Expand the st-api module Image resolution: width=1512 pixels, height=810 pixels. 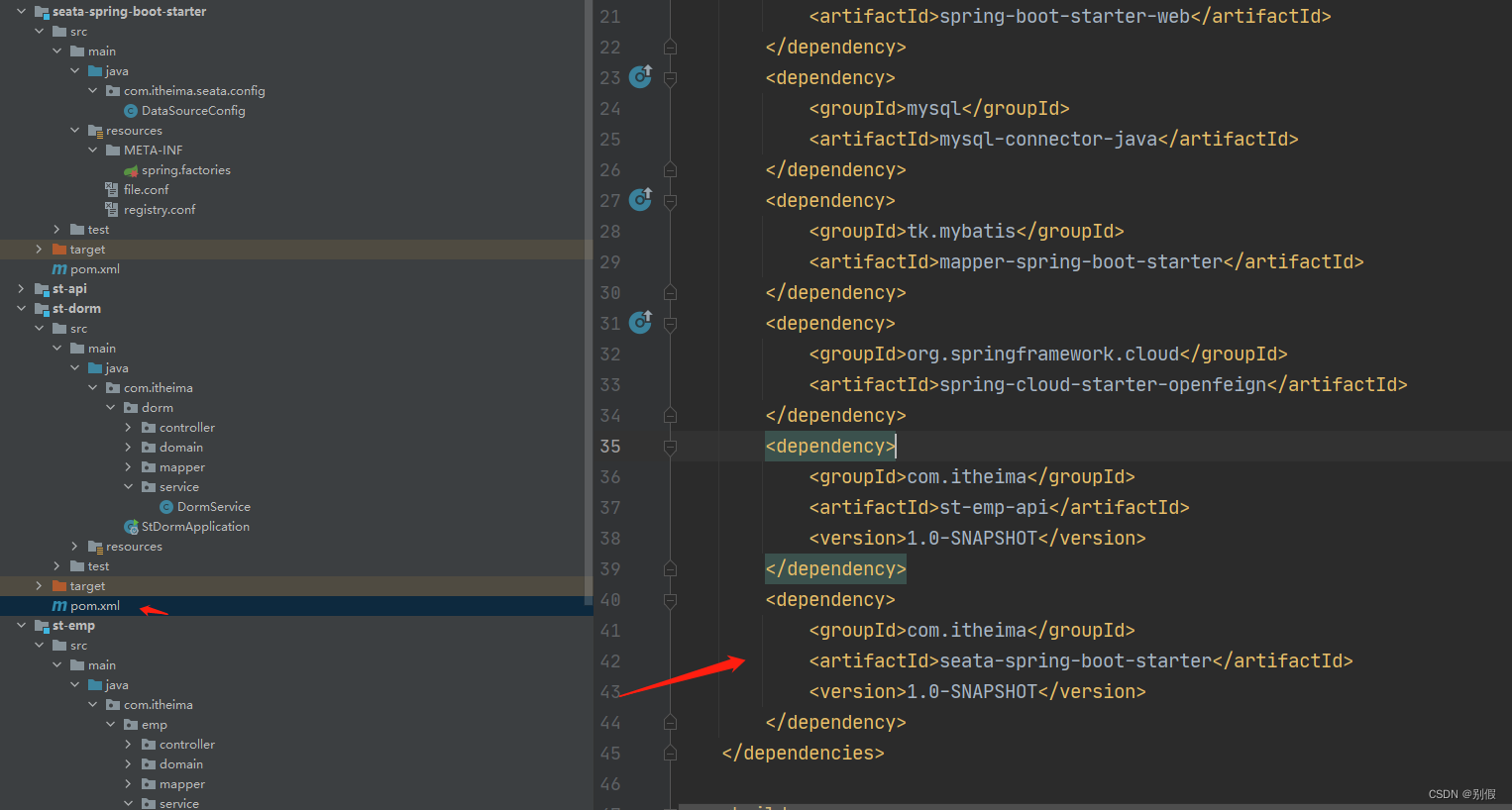[x=22, y=289]
